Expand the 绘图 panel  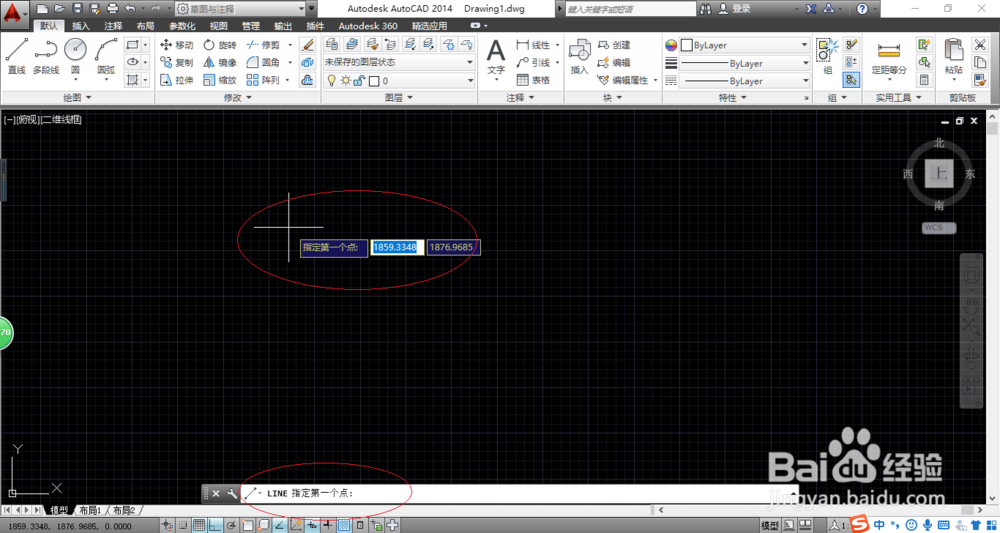point(78,98)
